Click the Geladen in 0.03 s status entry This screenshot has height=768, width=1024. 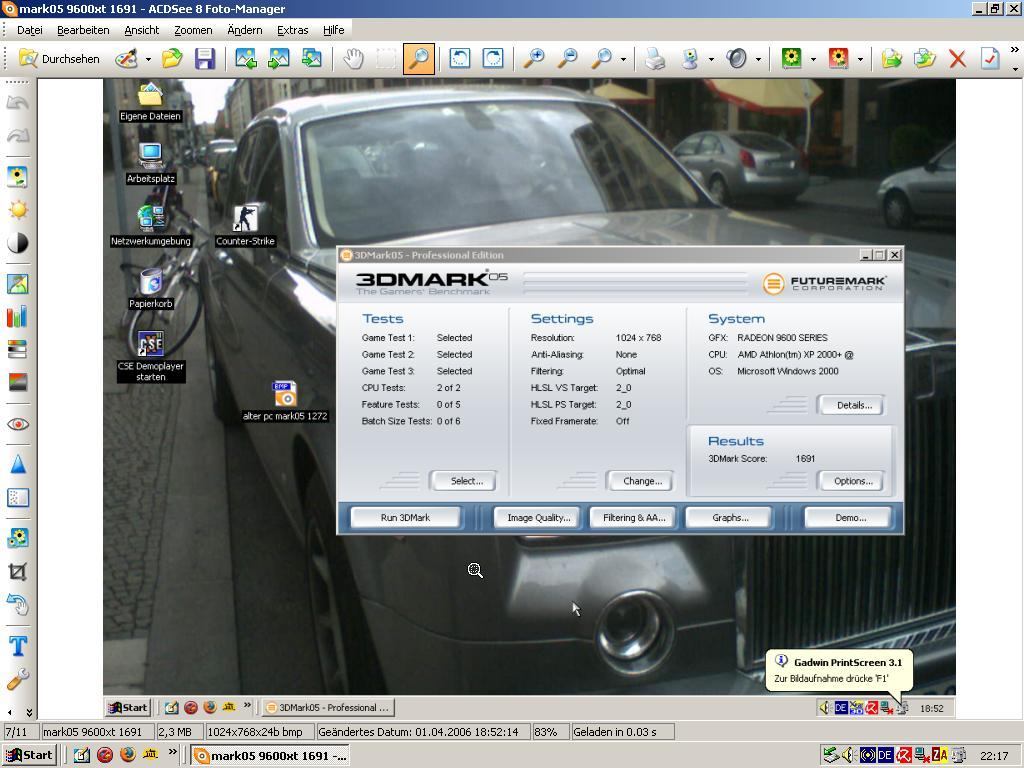tap(622, 732)
